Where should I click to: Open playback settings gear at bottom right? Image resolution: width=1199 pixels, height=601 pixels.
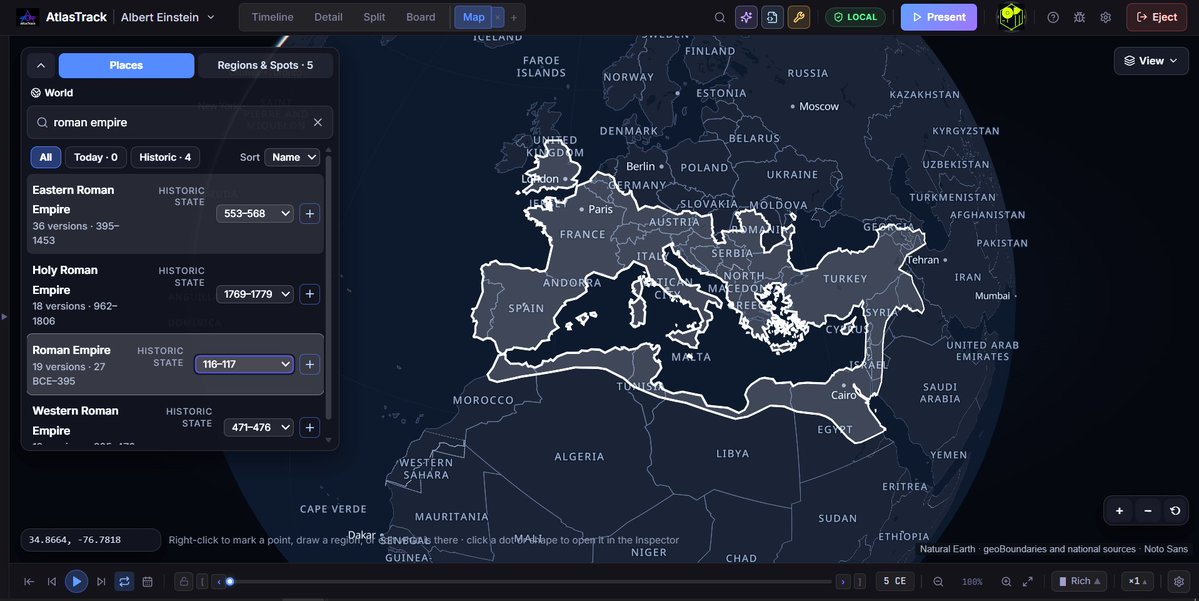click(x=1179, y=581)
